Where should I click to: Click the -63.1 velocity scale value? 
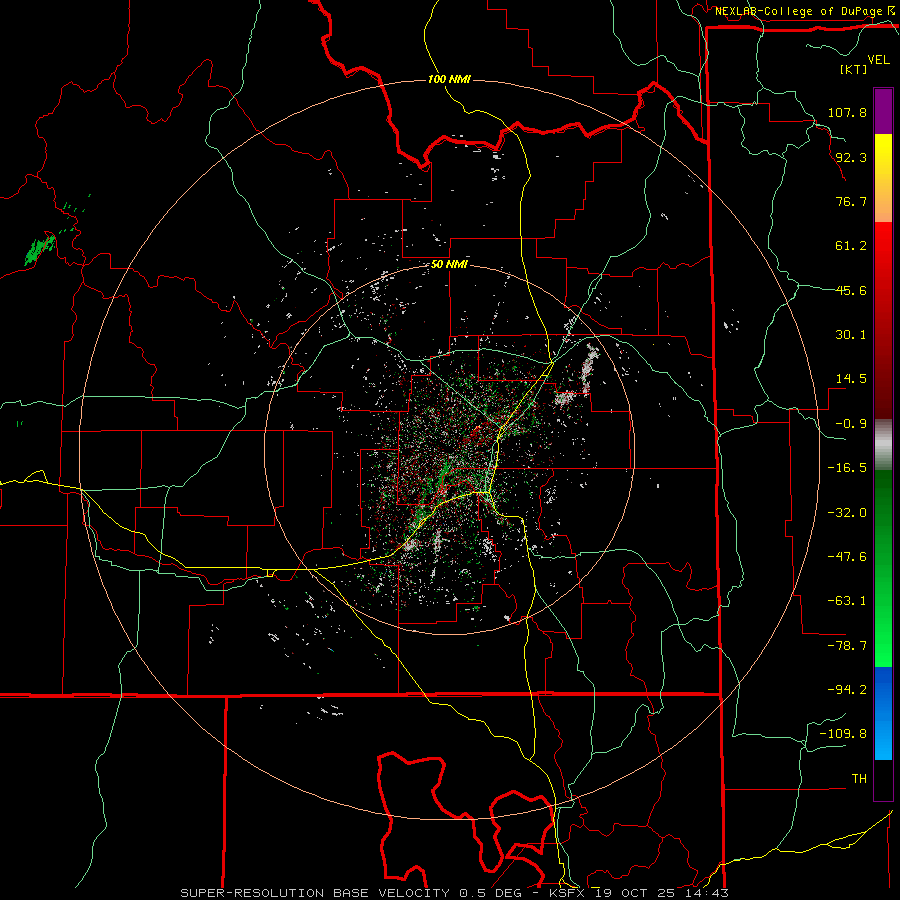pos(847,601)
